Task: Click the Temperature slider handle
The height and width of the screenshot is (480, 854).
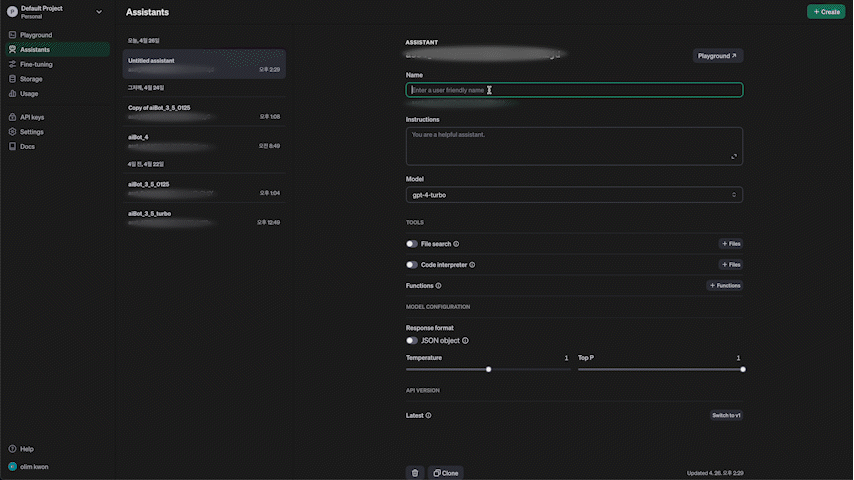Action: (x=489, y=369)
